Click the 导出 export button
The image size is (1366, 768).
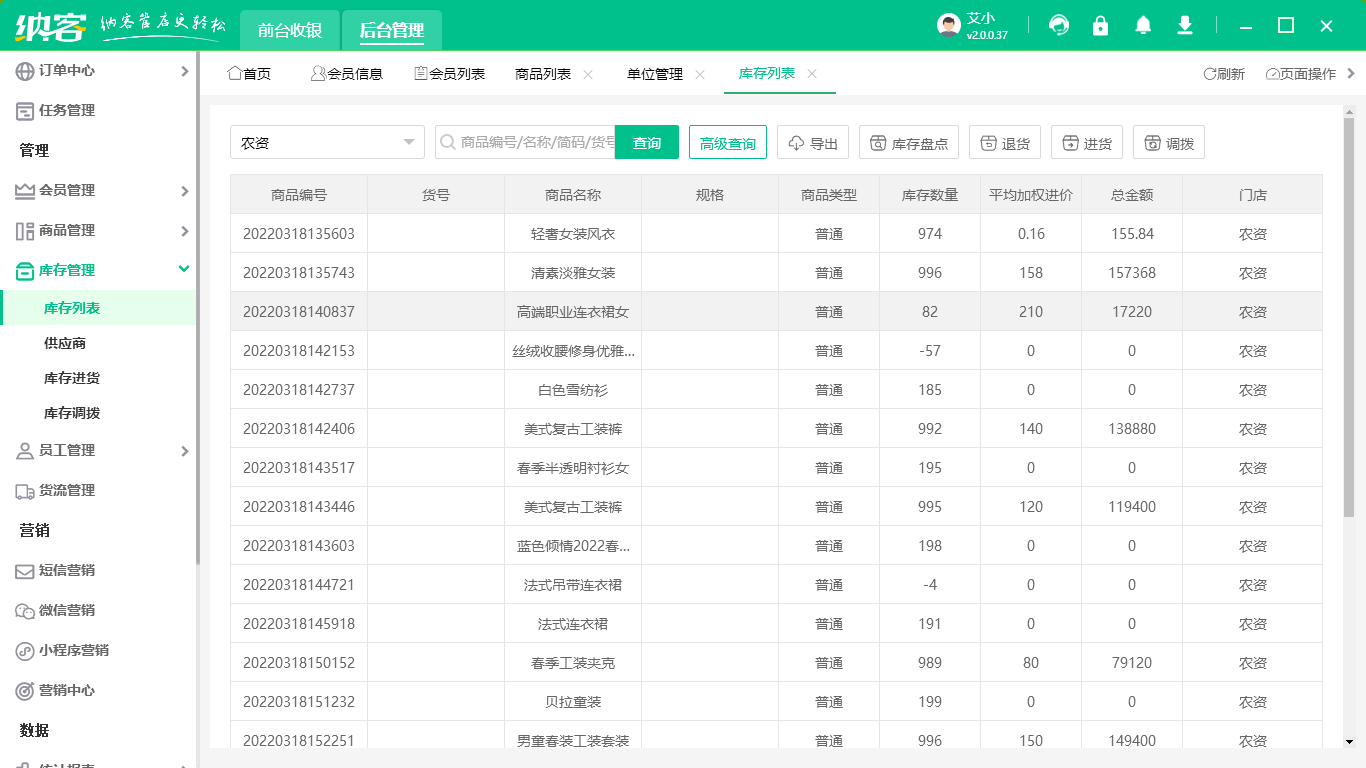coord(813,142)
